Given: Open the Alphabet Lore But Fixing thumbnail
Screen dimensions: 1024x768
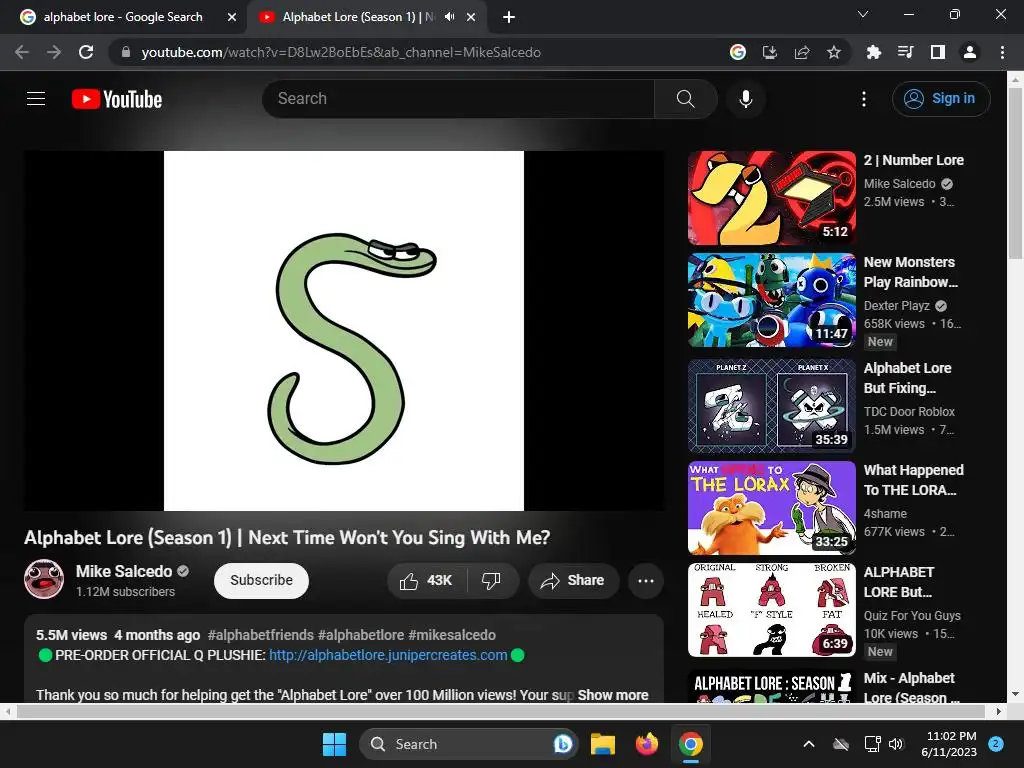Looking at the screenshot, I should click(772, 406).
